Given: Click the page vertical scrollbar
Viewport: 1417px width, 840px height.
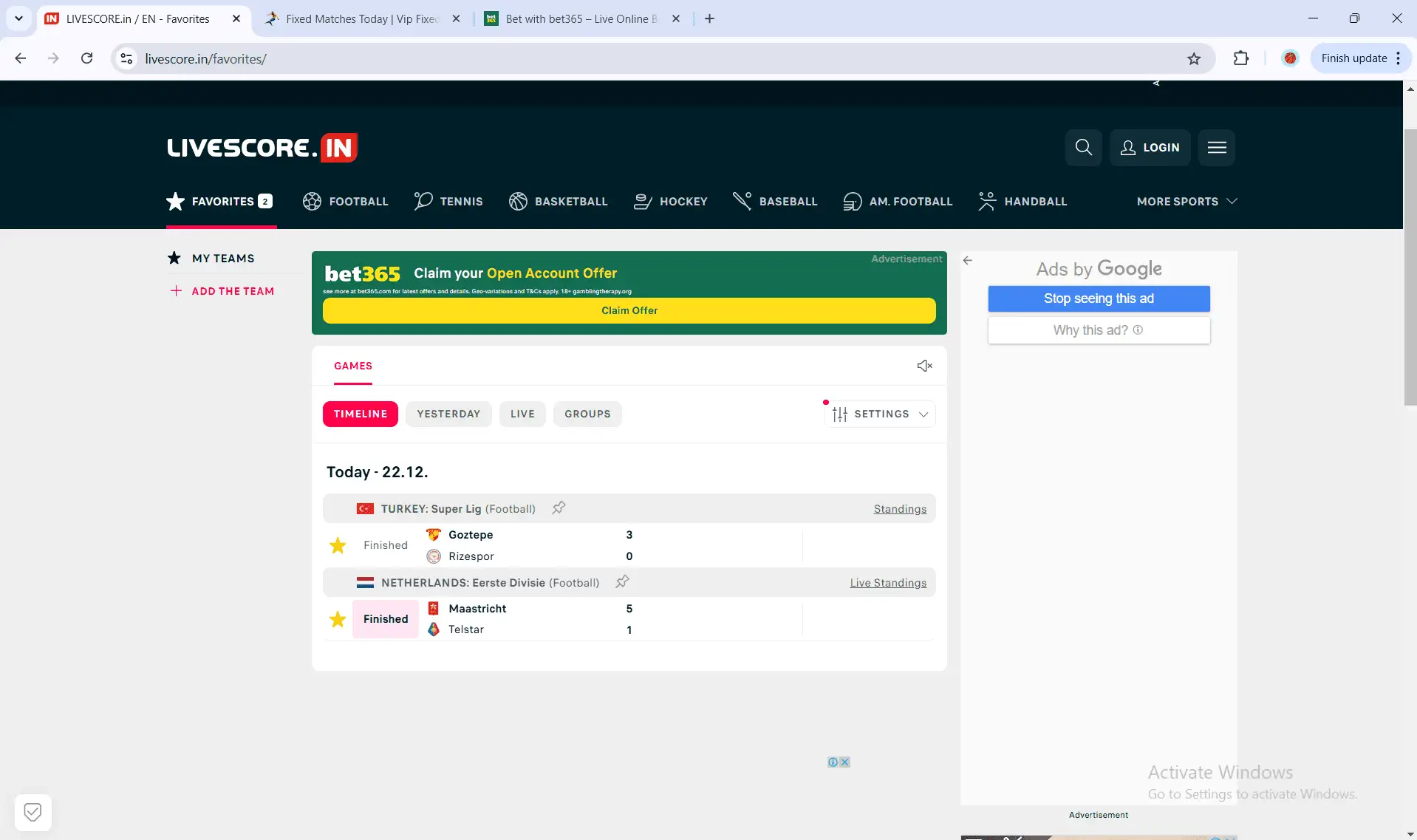Looking at the screenshot, I should pos(1410,266).
